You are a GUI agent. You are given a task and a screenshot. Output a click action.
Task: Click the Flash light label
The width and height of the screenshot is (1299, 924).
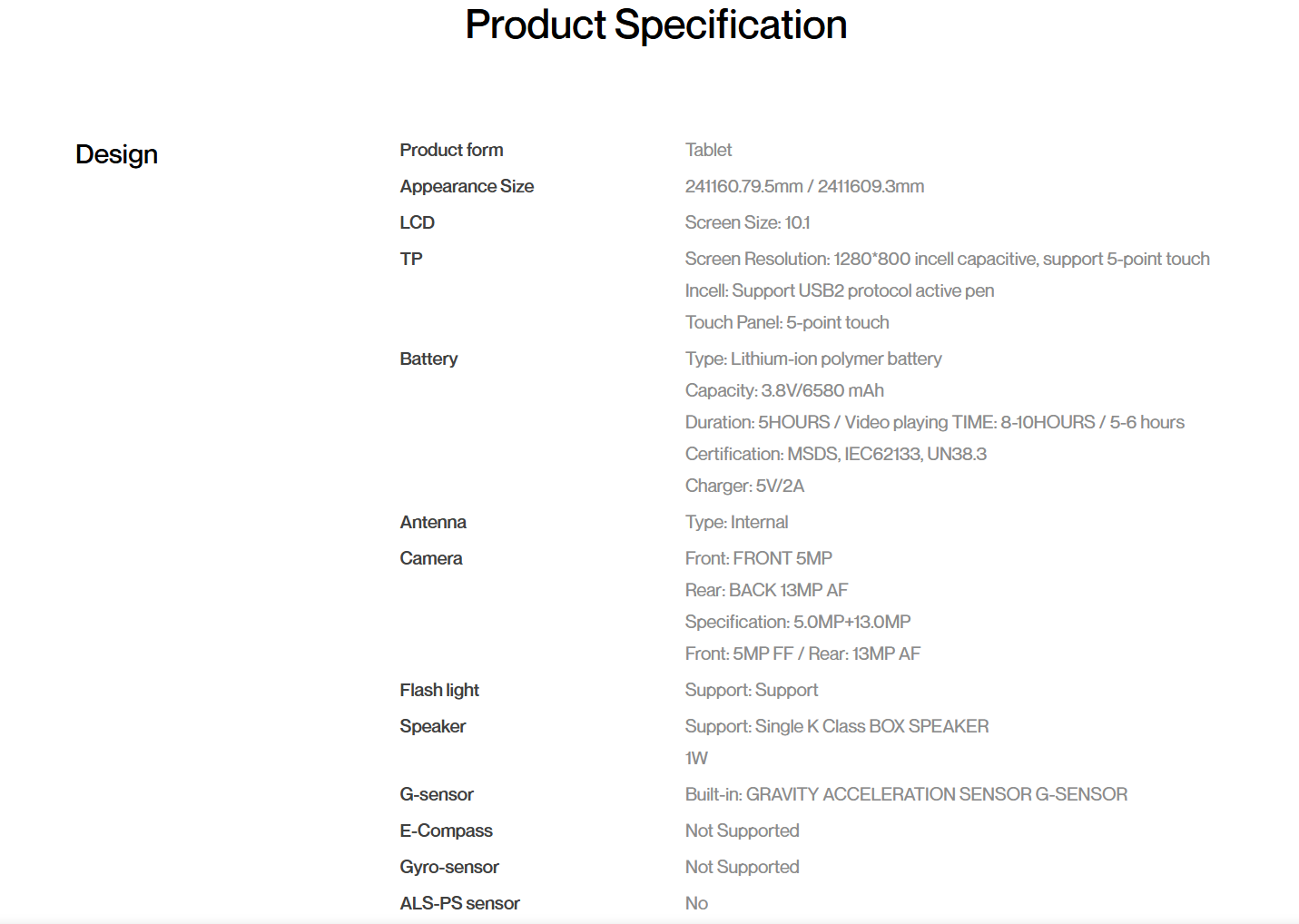(439, 690)
